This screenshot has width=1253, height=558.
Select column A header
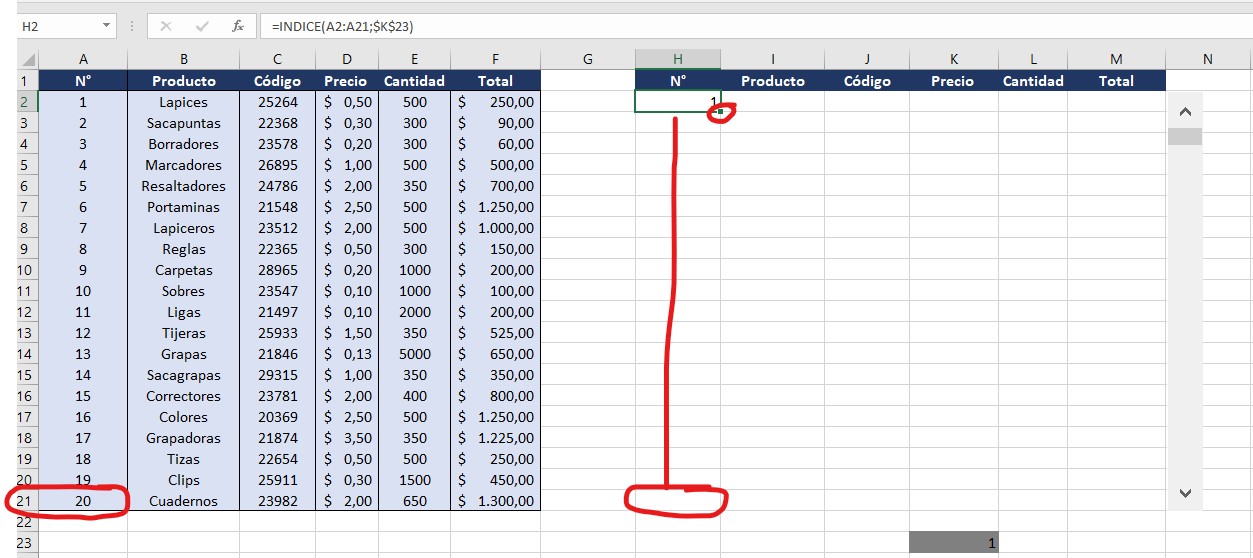[x=83, y=60]
